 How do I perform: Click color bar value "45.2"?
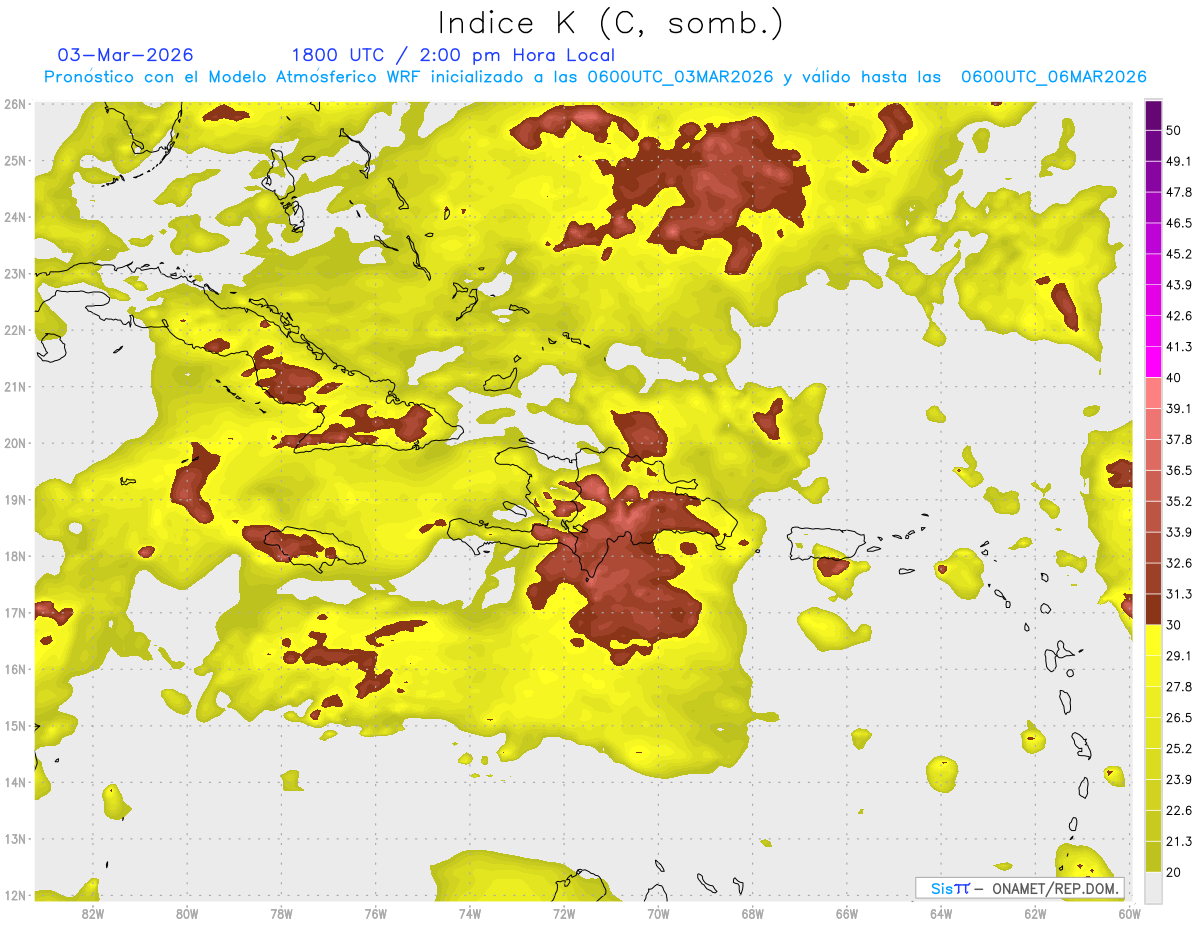[x=1179, y=254]
